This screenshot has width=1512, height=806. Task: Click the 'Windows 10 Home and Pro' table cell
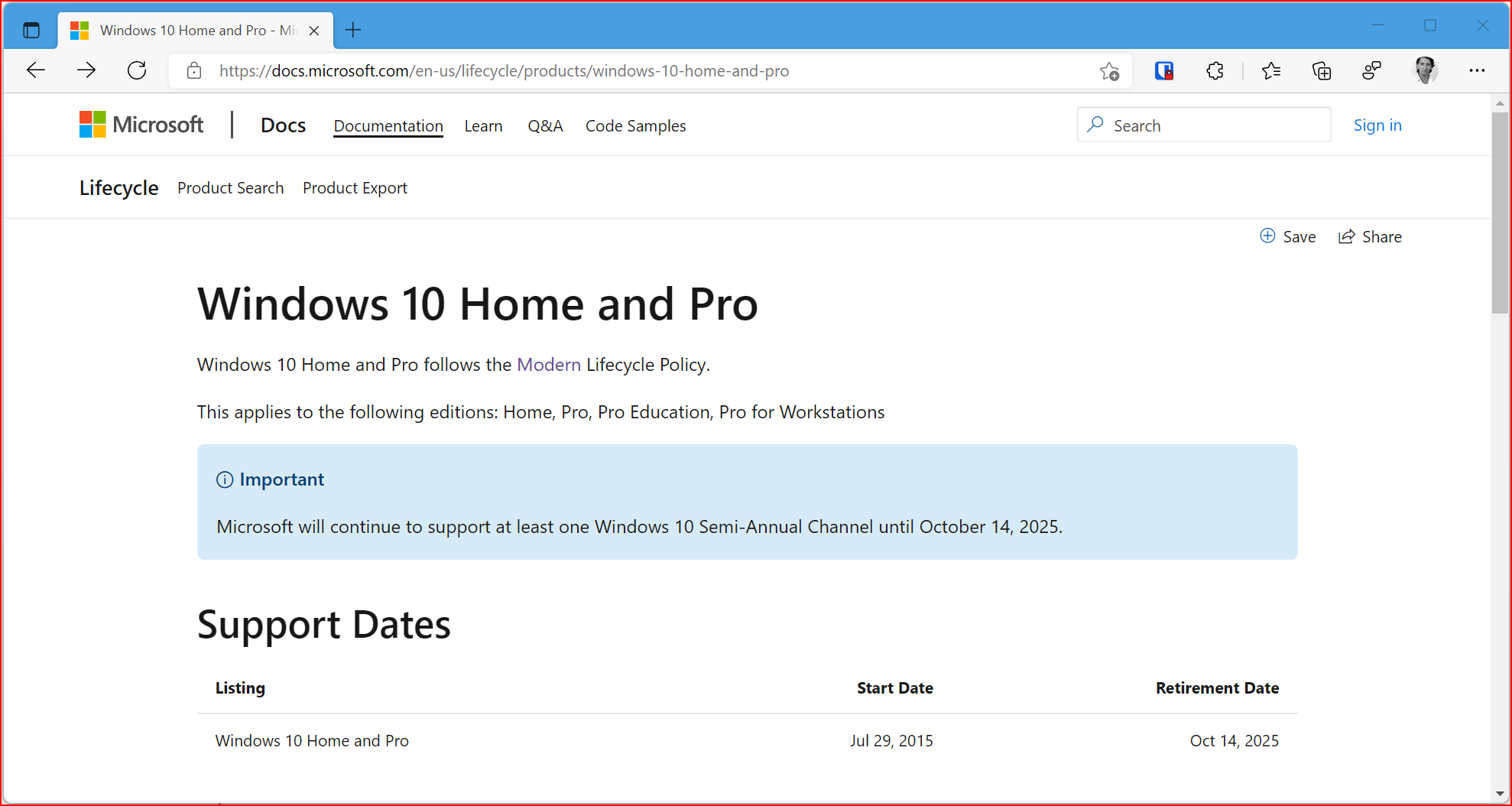coord(312,741)
